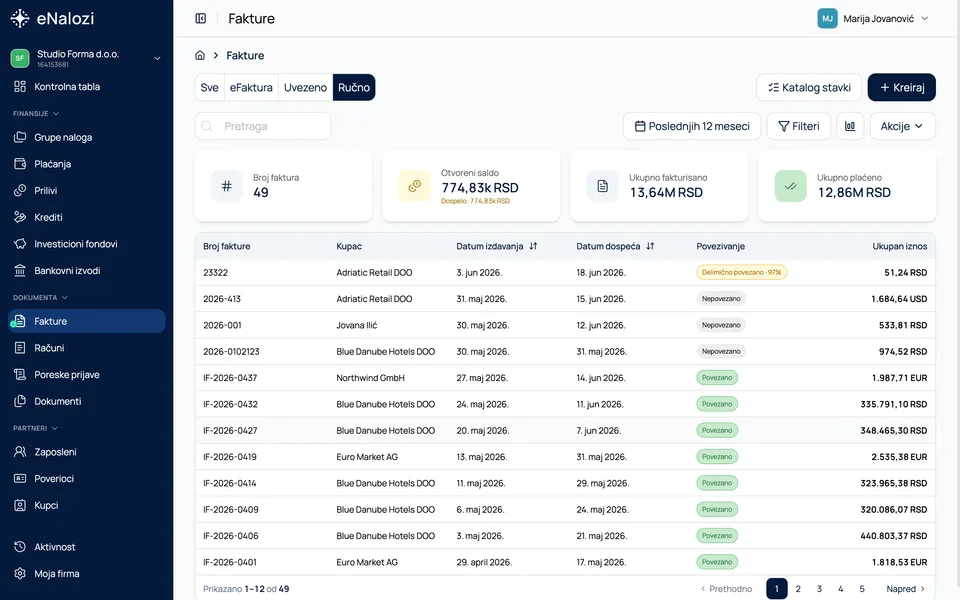Expand the Studio Forma d.o.o. company switcher
The height and width of the screenshot is (600, 960).
[86, 58]
